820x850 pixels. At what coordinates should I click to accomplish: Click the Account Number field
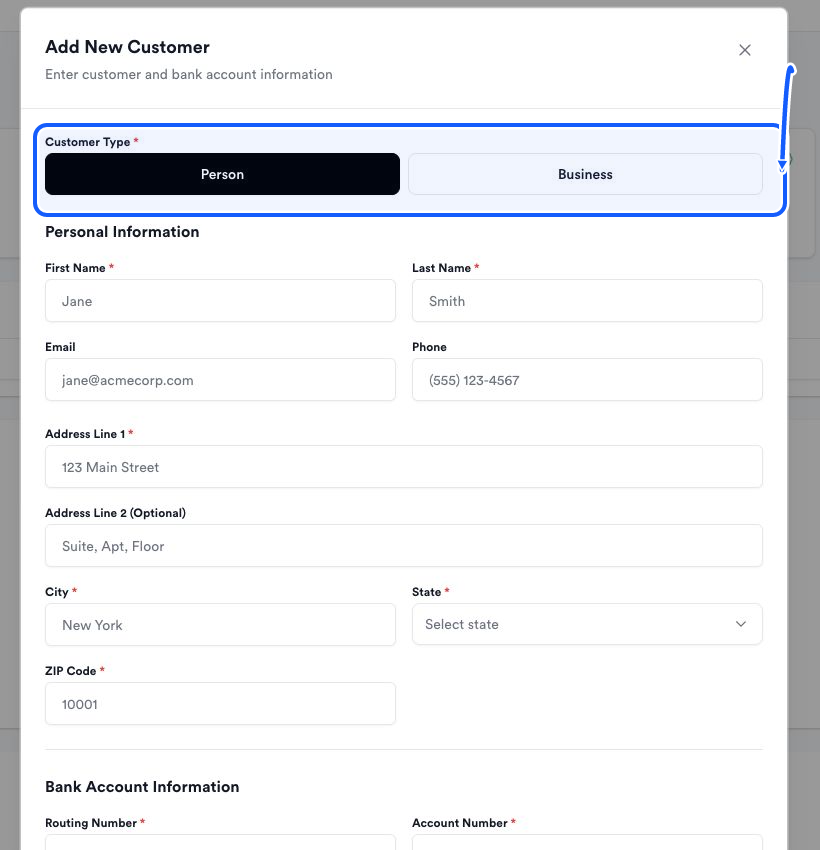click(587, 842)
